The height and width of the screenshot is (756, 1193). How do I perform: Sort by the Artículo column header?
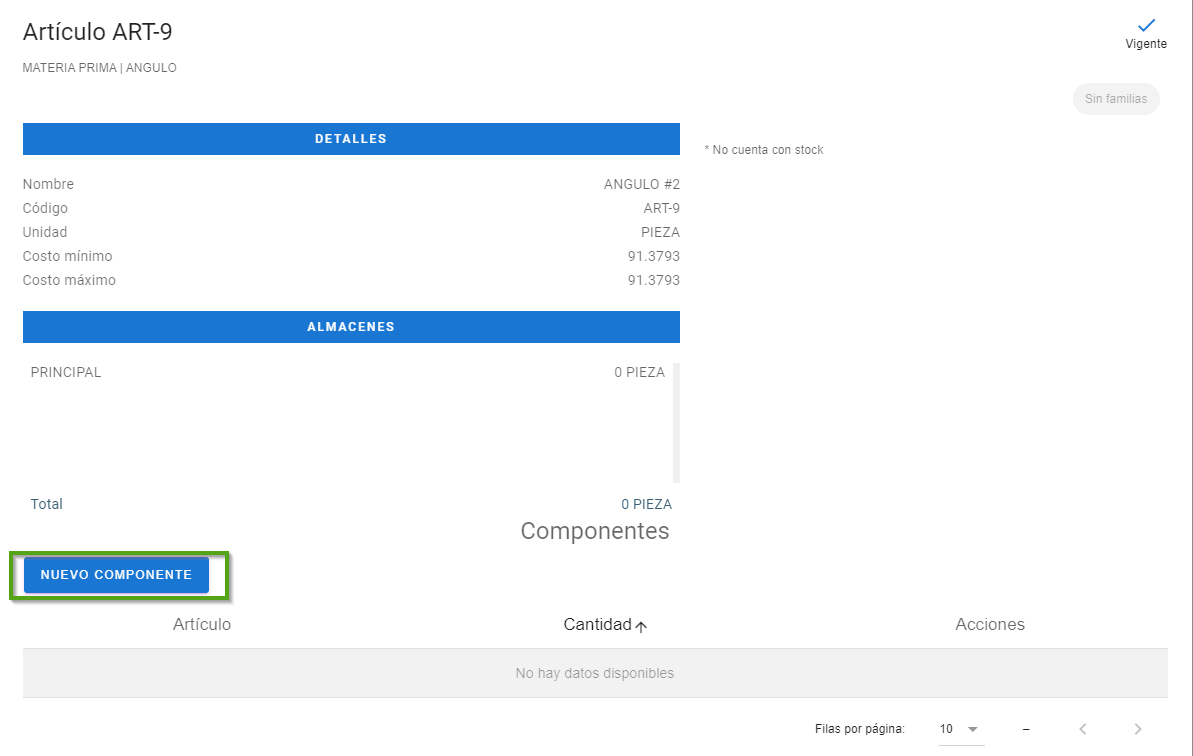point(202,624)
